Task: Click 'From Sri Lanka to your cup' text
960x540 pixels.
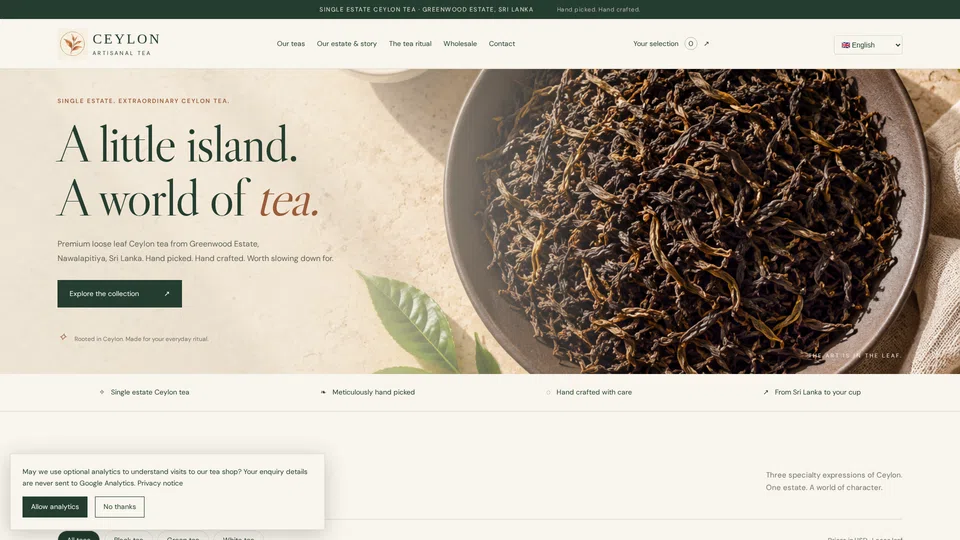Action: [x=817, y=392]
